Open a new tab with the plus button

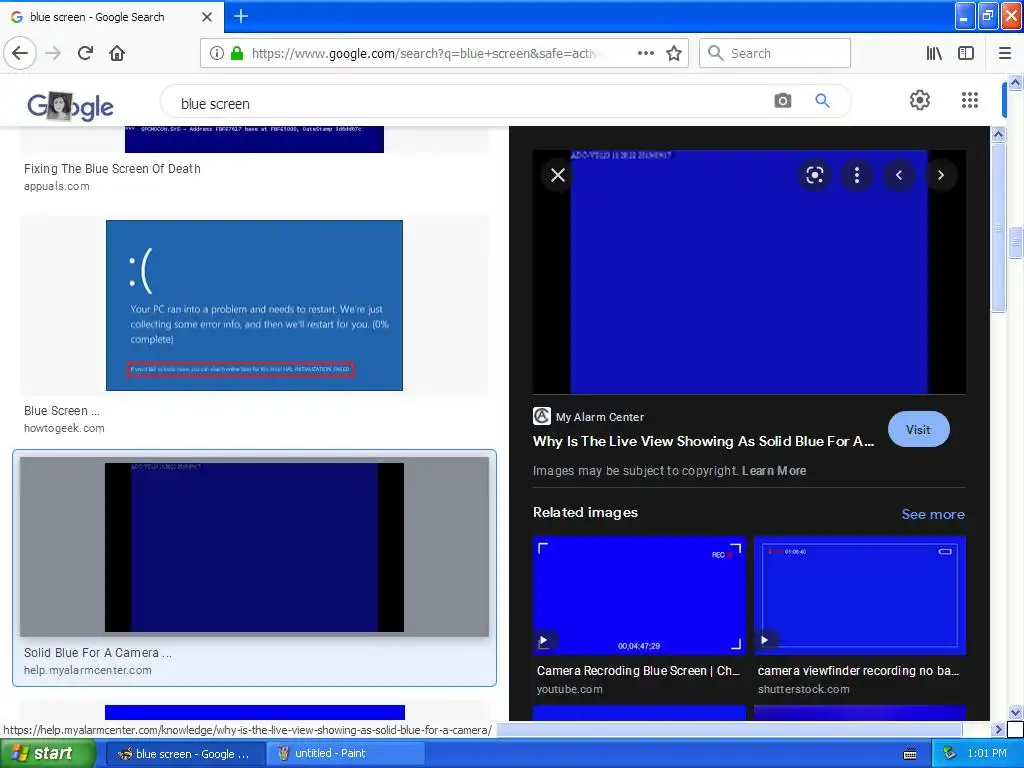(x=240, y=16)
